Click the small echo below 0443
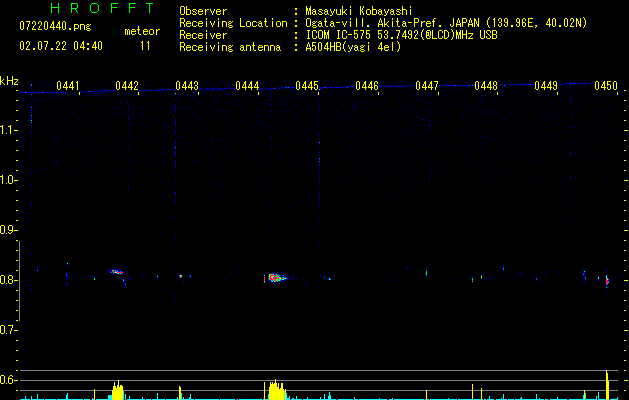The width and height of the screenshot is (629, 400). coord(181,276)
